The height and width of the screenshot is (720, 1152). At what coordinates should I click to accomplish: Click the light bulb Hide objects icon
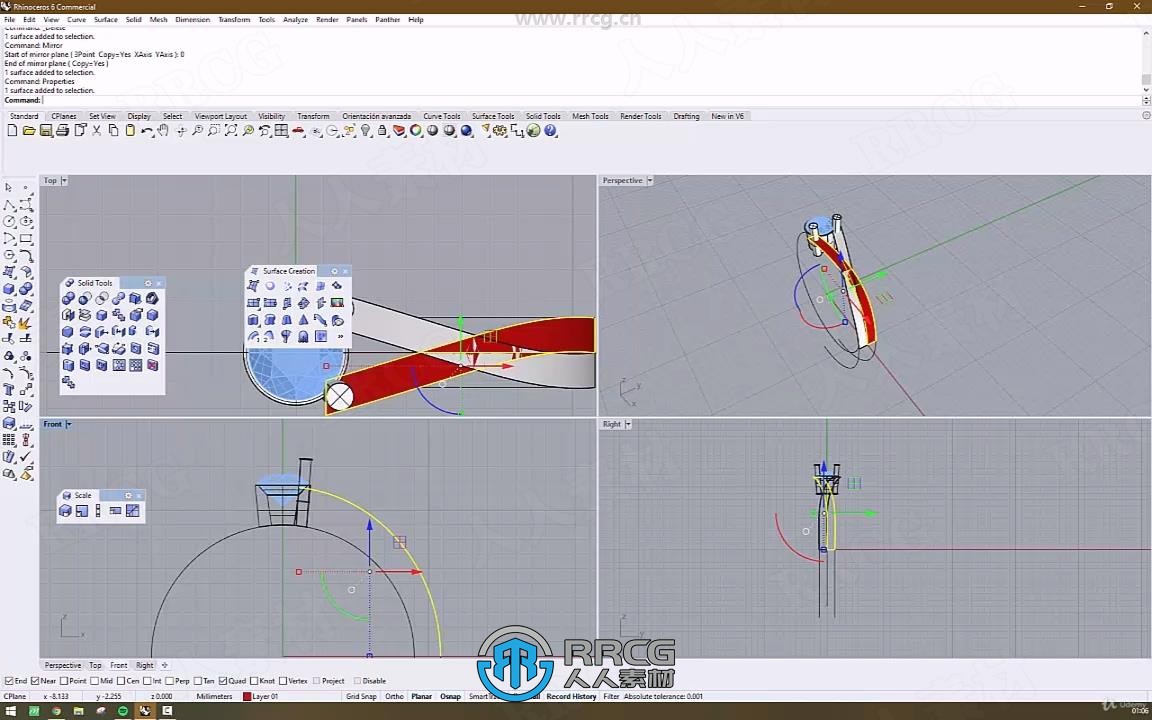pos(366,131)
